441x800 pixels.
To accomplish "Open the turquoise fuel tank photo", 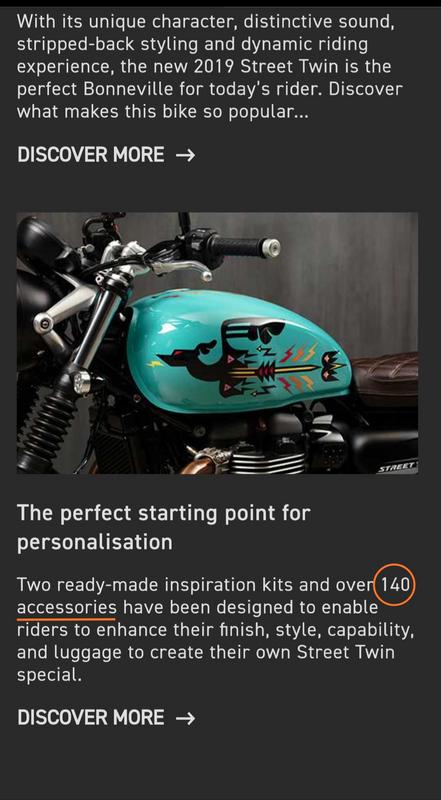I will (x=217, y=343).
